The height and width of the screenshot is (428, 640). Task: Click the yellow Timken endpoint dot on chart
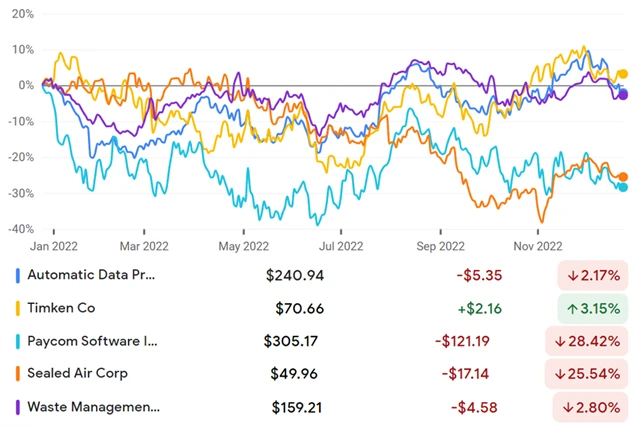[x=623, y=74]
